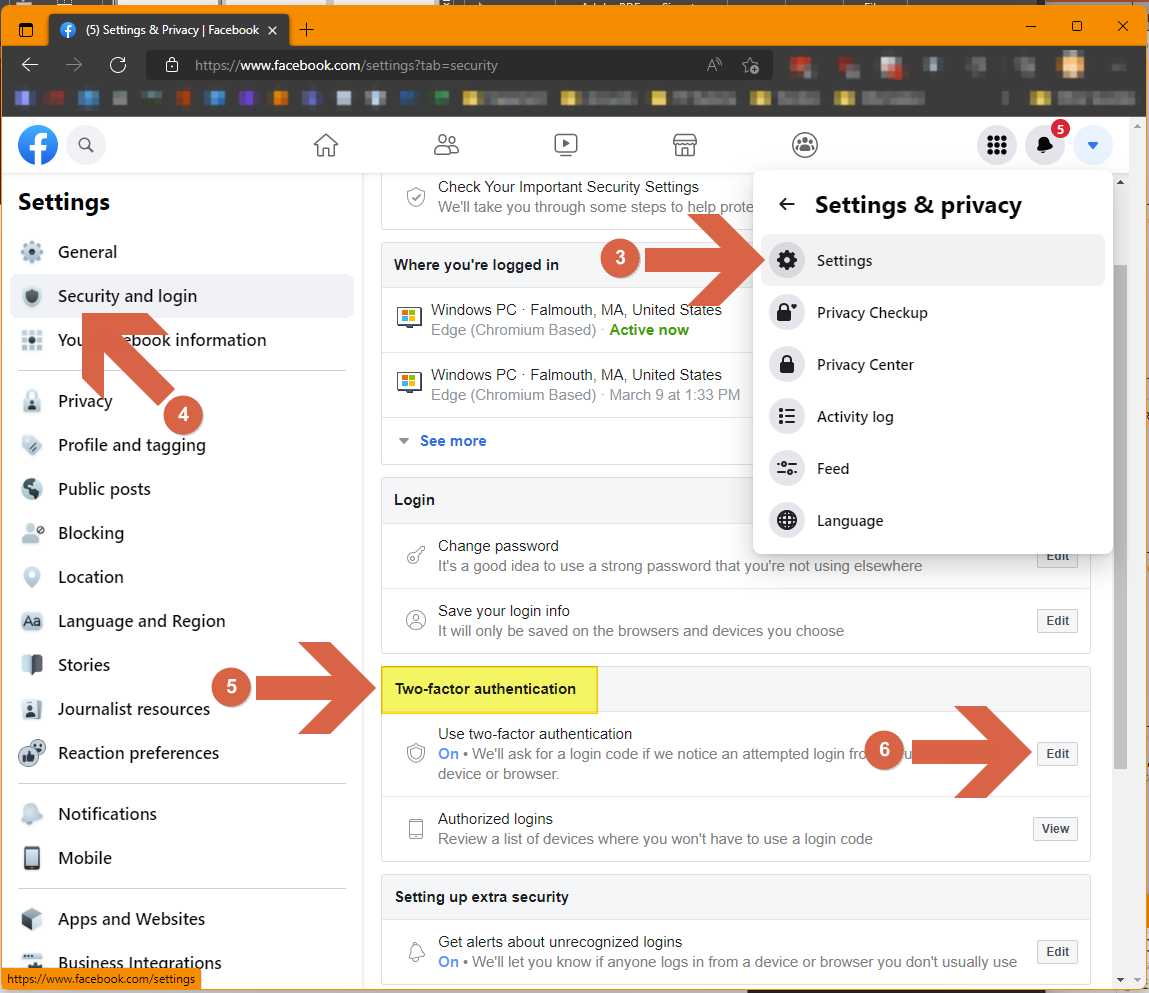Open Blocking settings

click(x=182, y=533)
